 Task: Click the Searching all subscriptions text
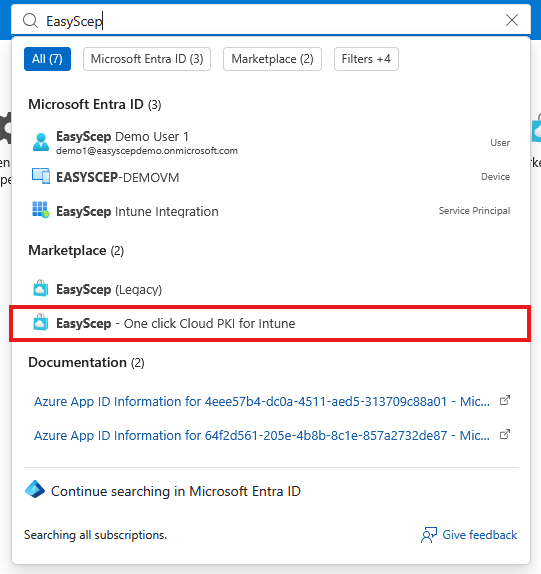click(x=96, y=535)
